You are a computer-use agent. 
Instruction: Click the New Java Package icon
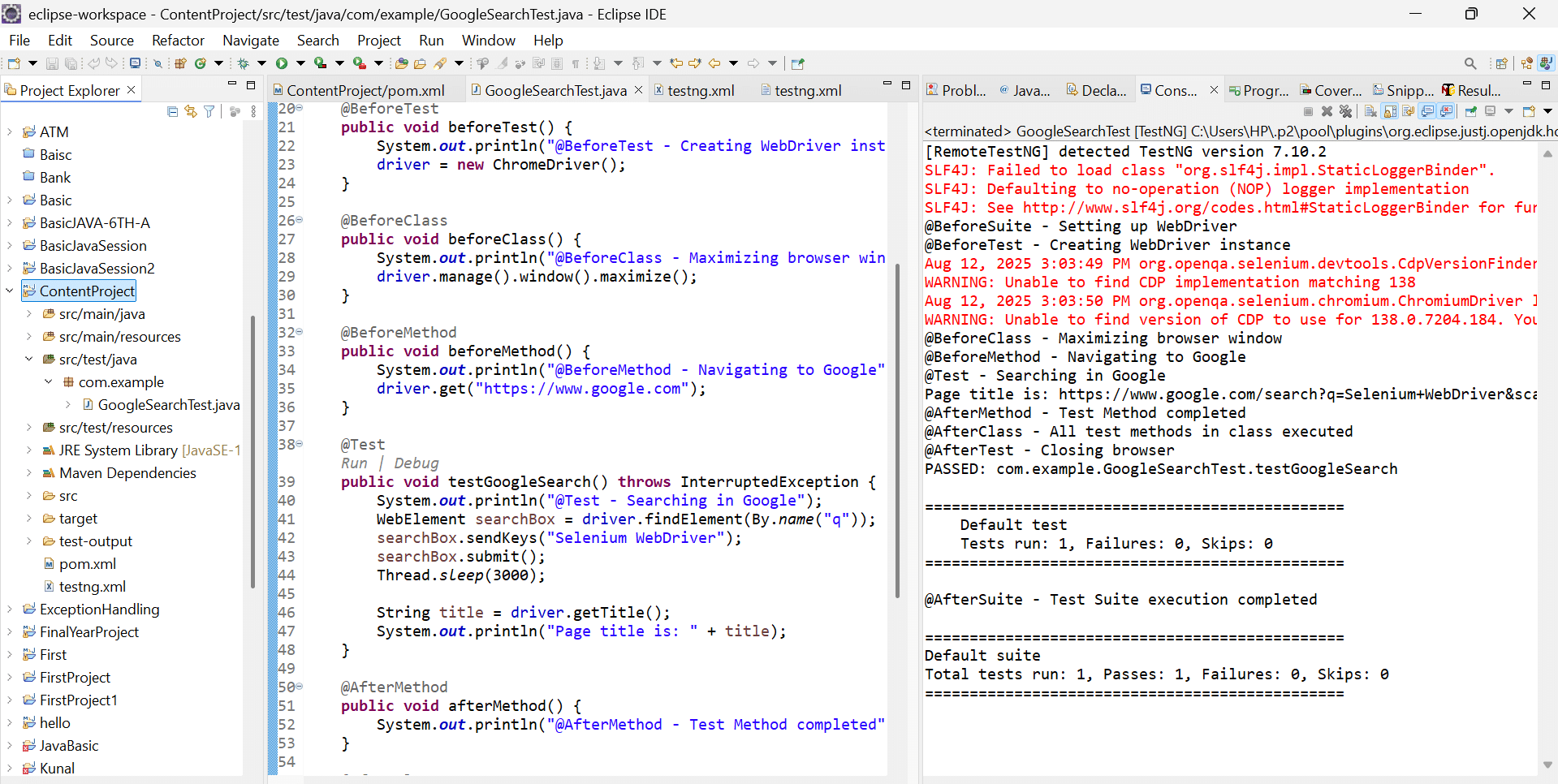[x=180, y=63]
